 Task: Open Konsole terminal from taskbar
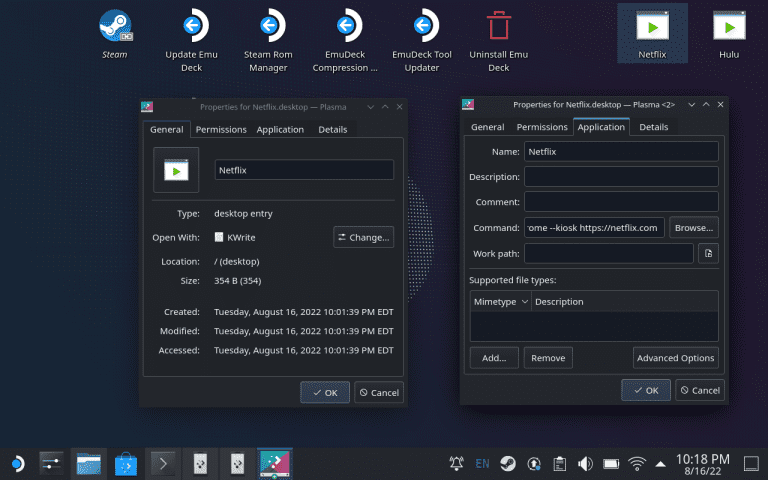pyautogui.click(x=163, y=463)
